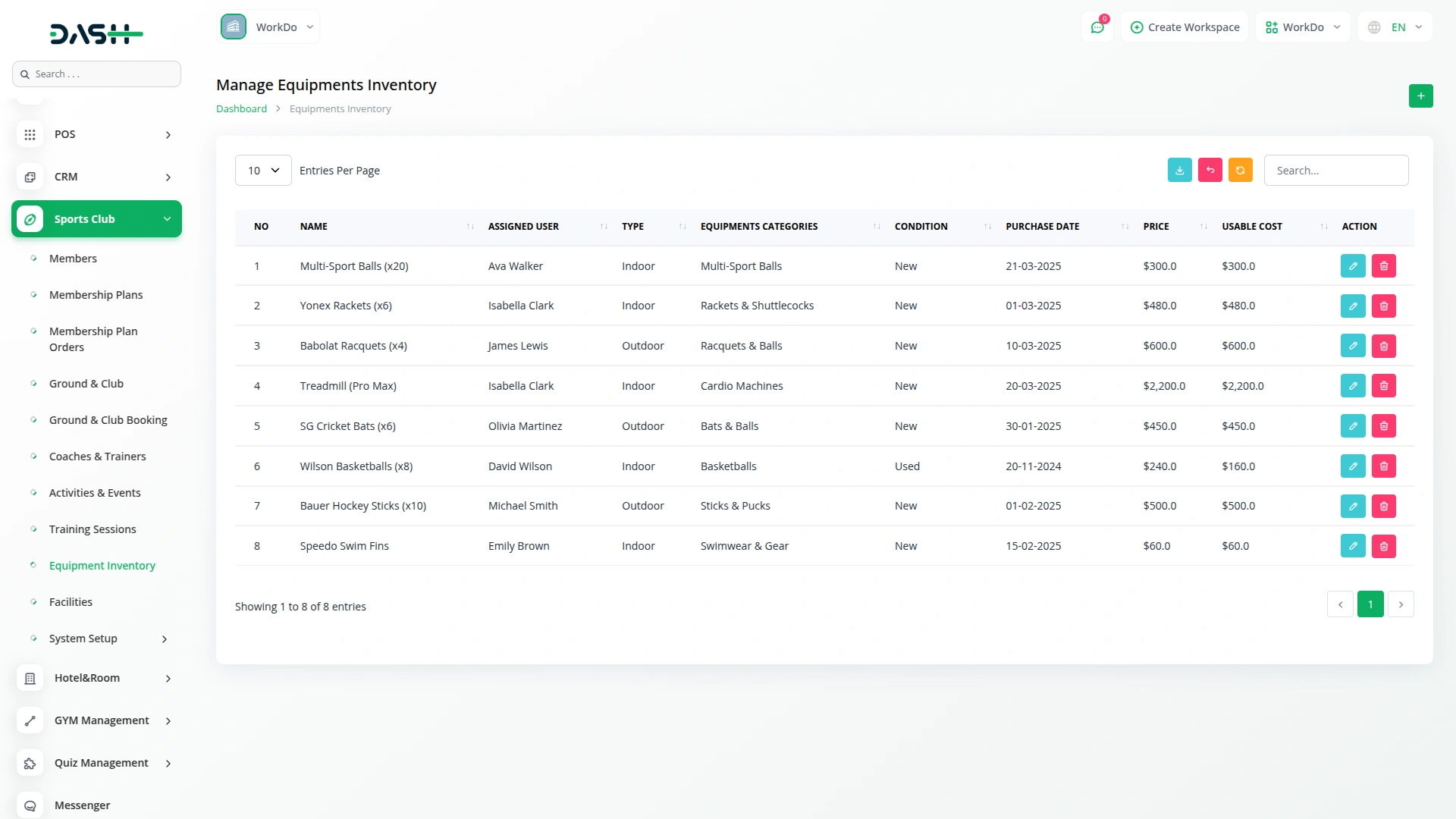Delete the Speedo Swim Fins entry

point(1383,546)
